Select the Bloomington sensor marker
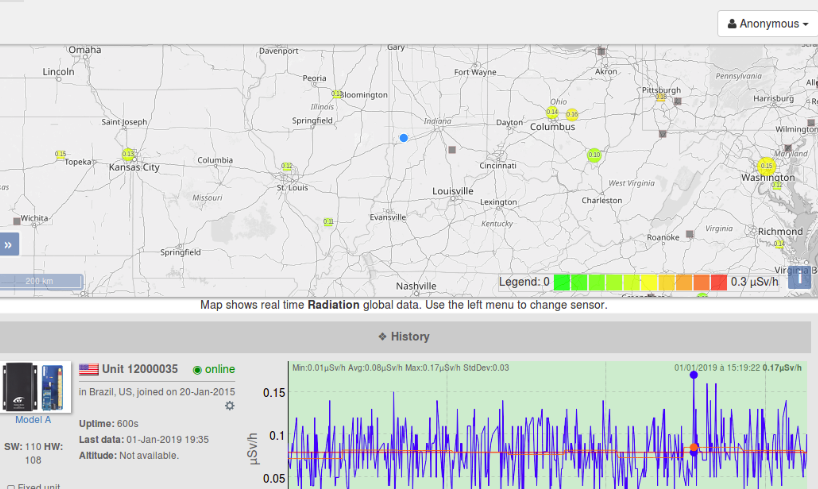The height and width of the screenshot is (489, 818). pyautogui.click(x=337, y=94)
